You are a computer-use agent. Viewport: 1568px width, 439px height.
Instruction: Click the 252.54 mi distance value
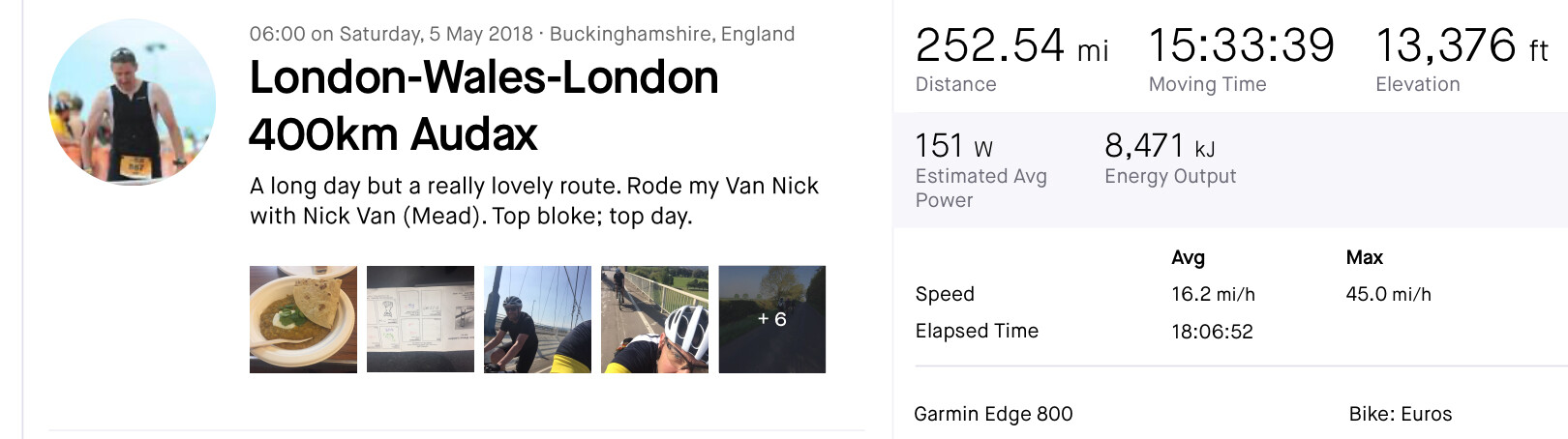tap(1011, 45)
